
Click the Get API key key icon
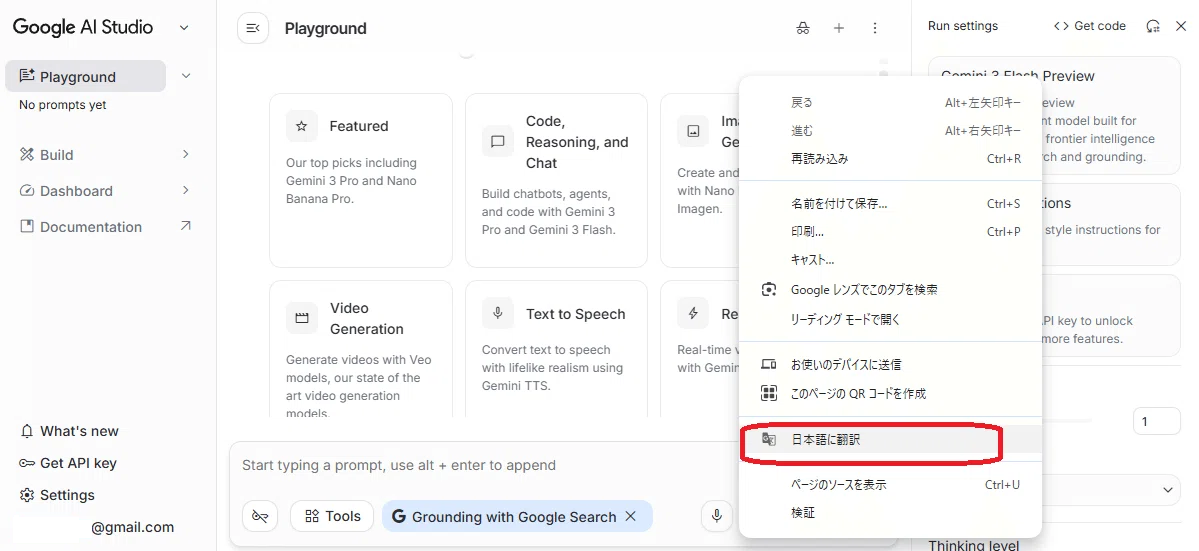click(27, 463)
